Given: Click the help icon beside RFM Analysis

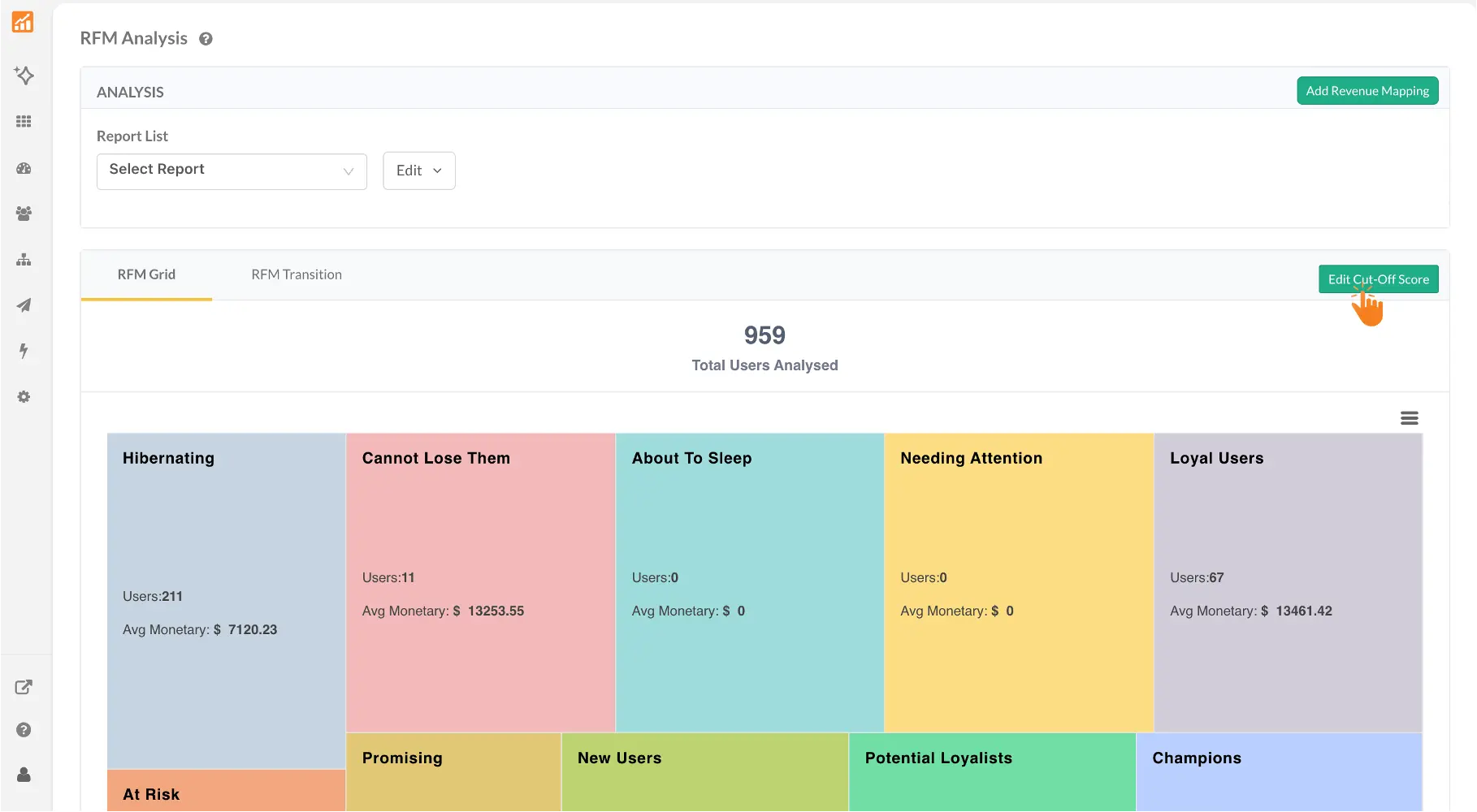Looking at the screenshot, I should point(206,39).
